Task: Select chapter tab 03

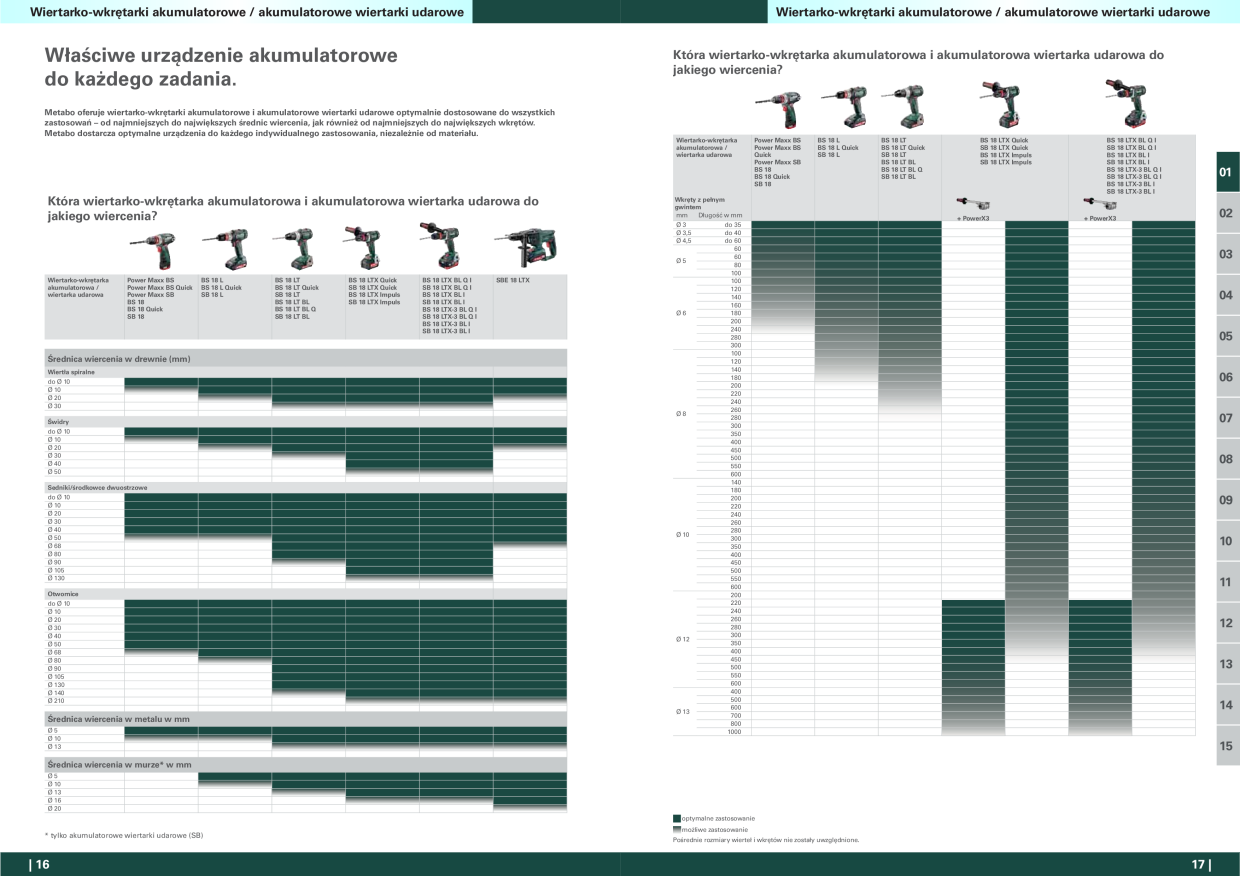Action: tap(1227, 254)
